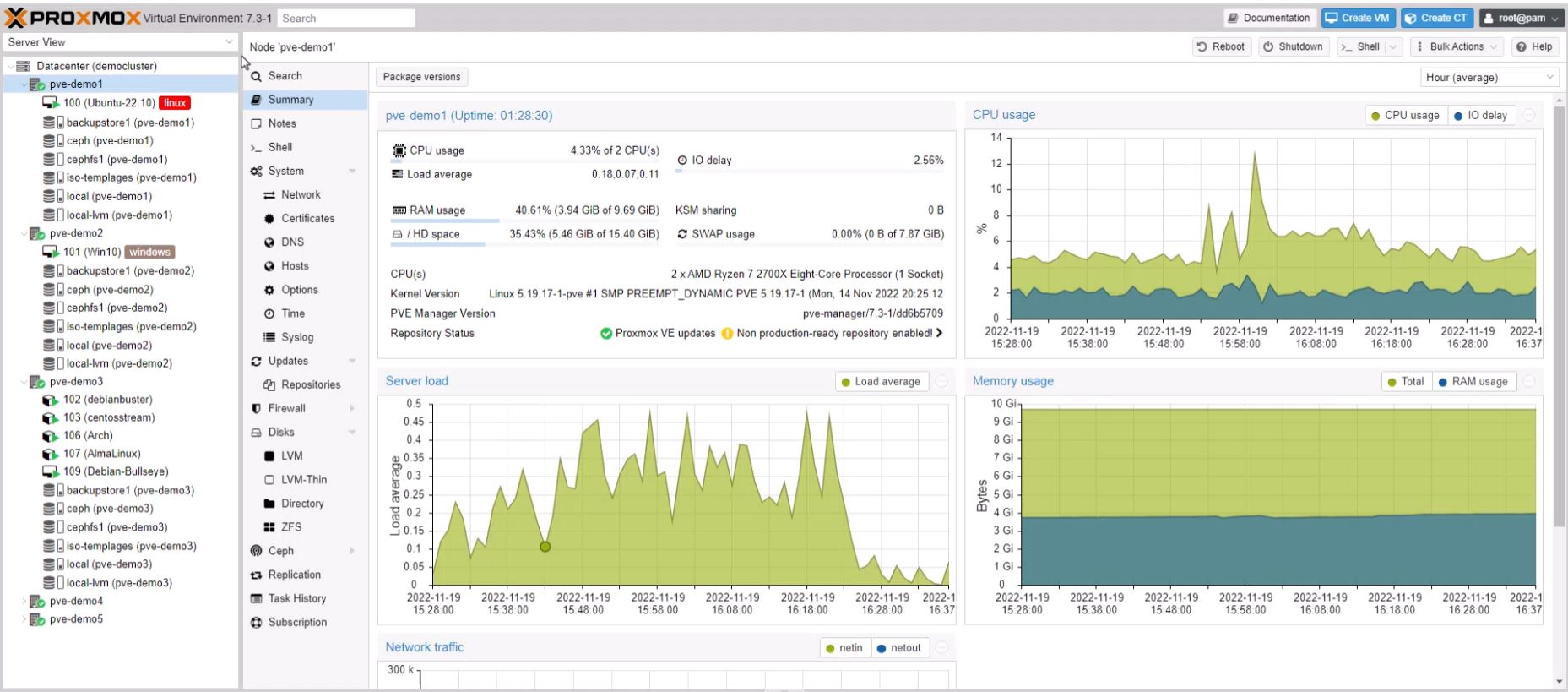Select VM 100 Ubuntu-22.10 icon in tree
1568x692 pixels.
click(x=51, y=103)
